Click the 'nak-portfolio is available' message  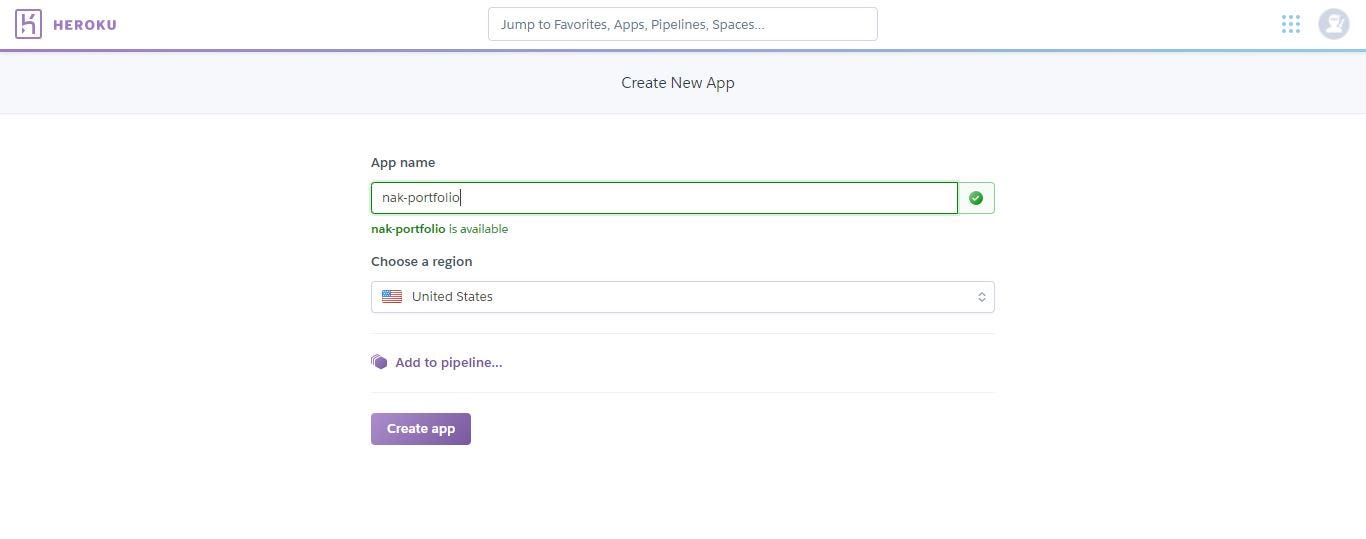tap(440, 229)
